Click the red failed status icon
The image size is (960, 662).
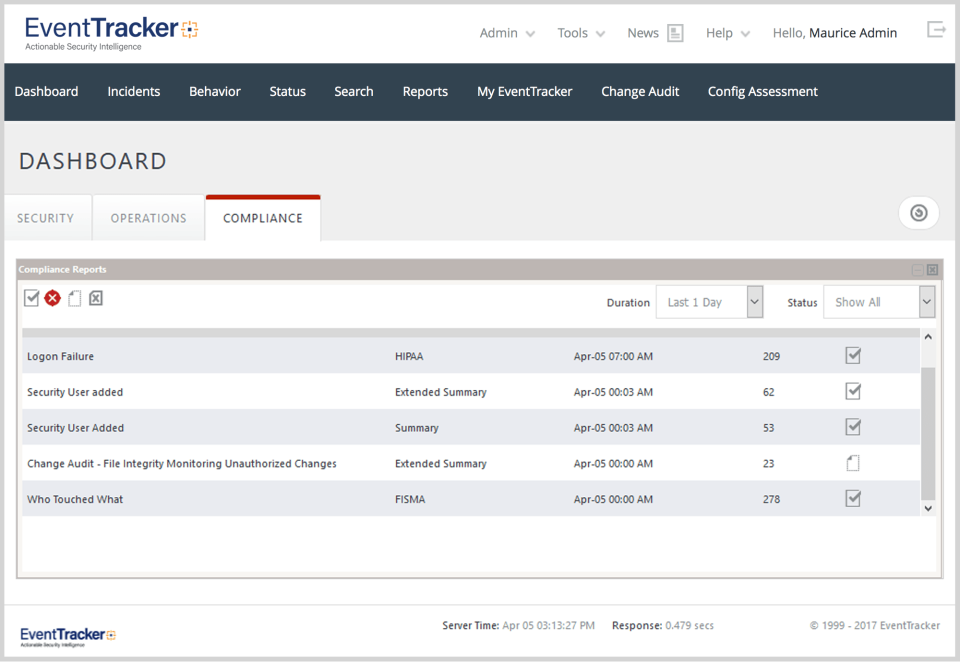point(53,298)
